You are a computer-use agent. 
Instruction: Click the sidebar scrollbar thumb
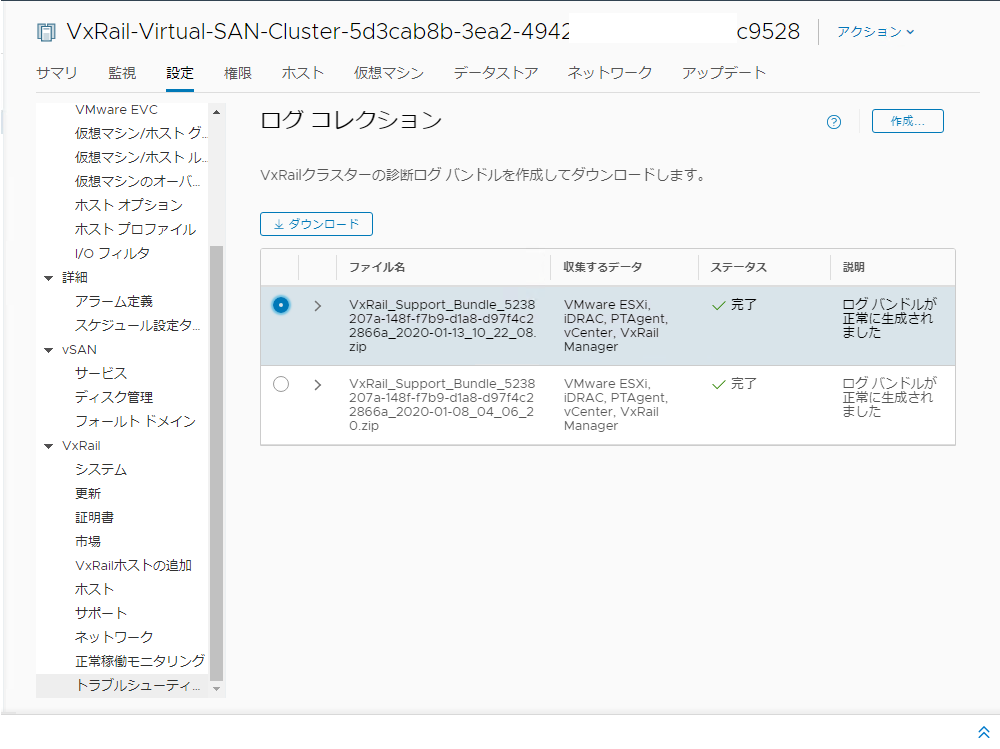click(x=216, y=463)
